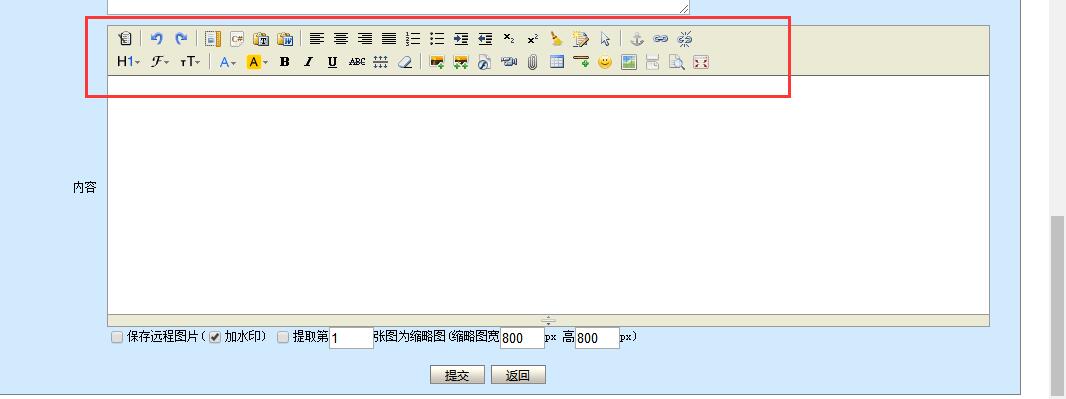This screenshot has width=1066, height=399.
Task: Insert a hyperlink
Action: tap(661, 39)
